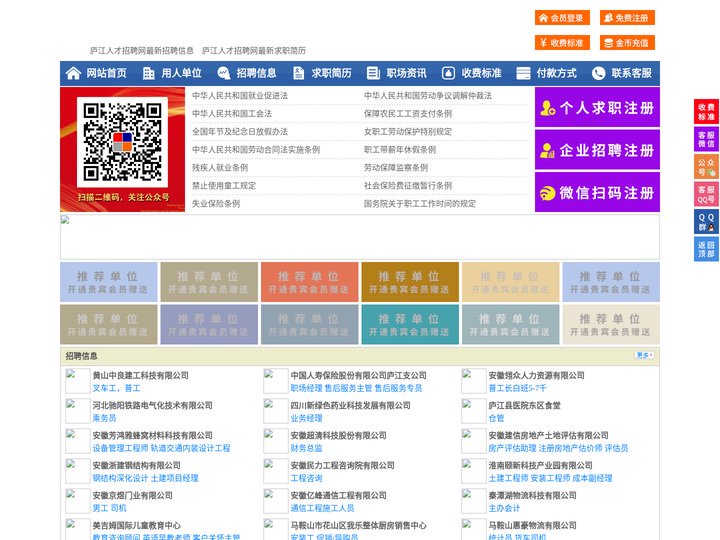Open the 社会保险费征缴暂行条例 link
Image resolution: width=720 pixels, height=540 pixels.
408,186
